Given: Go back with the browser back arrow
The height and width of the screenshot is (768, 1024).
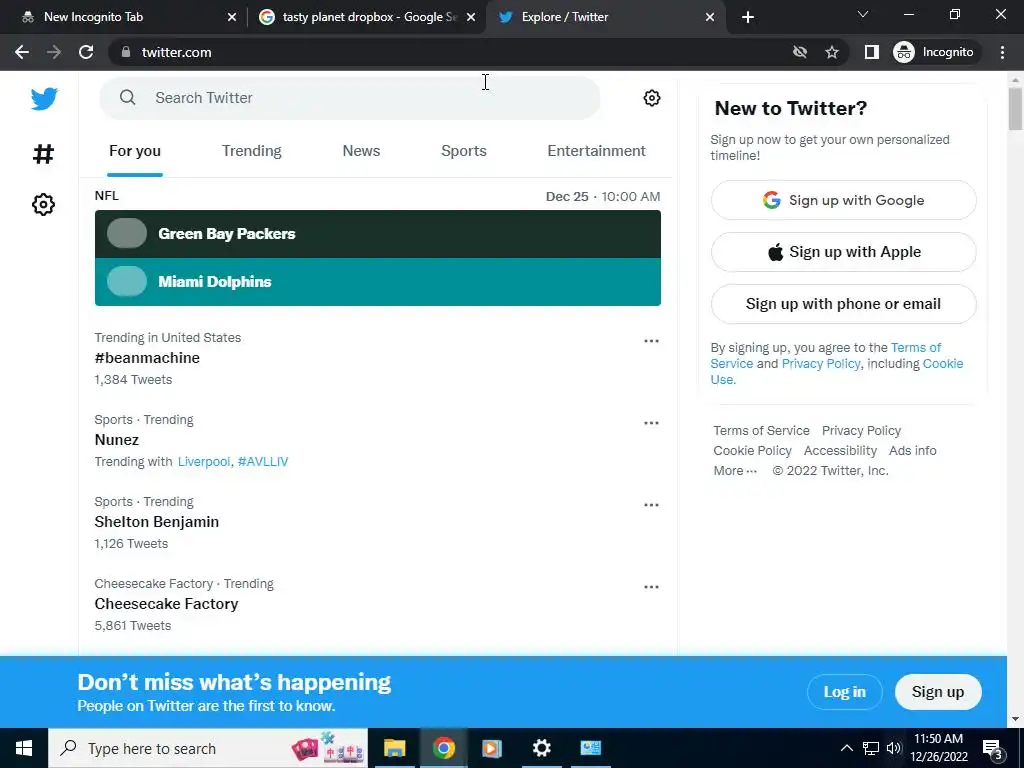Looking at the screenshot, I should [x=22, y=52].
